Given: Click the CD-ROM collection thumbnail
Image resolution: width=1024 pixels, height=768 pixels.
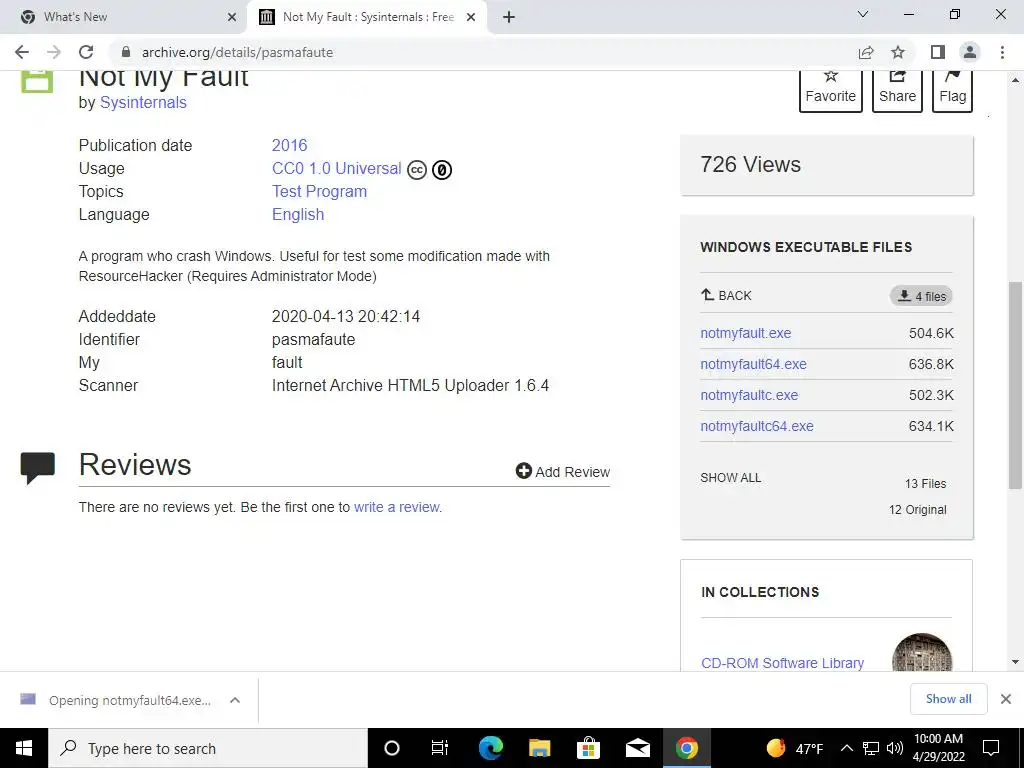Looking at the screenshot, I should pos(922,652).
